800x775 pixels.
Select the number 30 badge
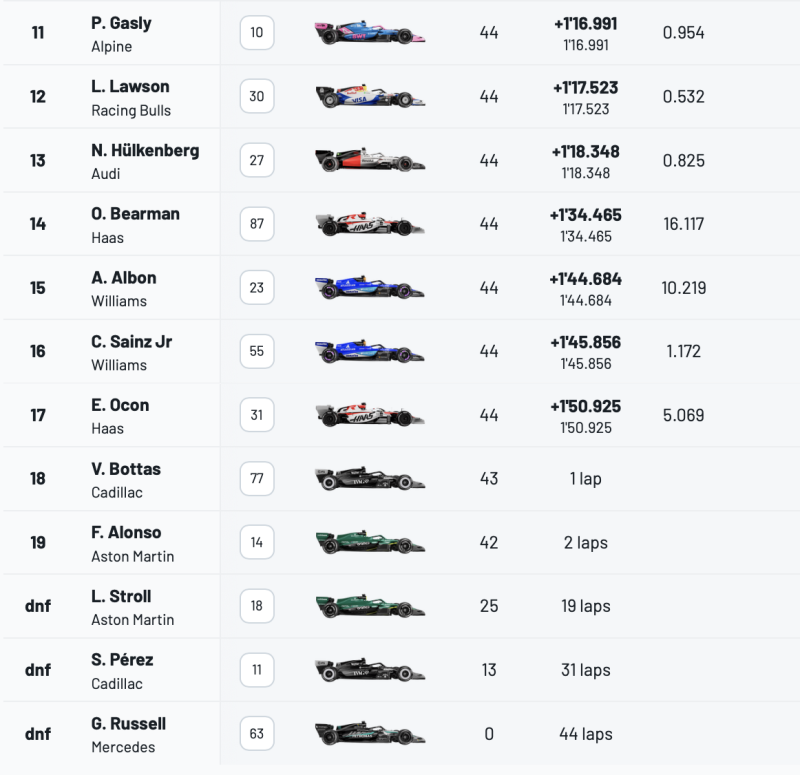pyautogui.click(x=257, y=96)
